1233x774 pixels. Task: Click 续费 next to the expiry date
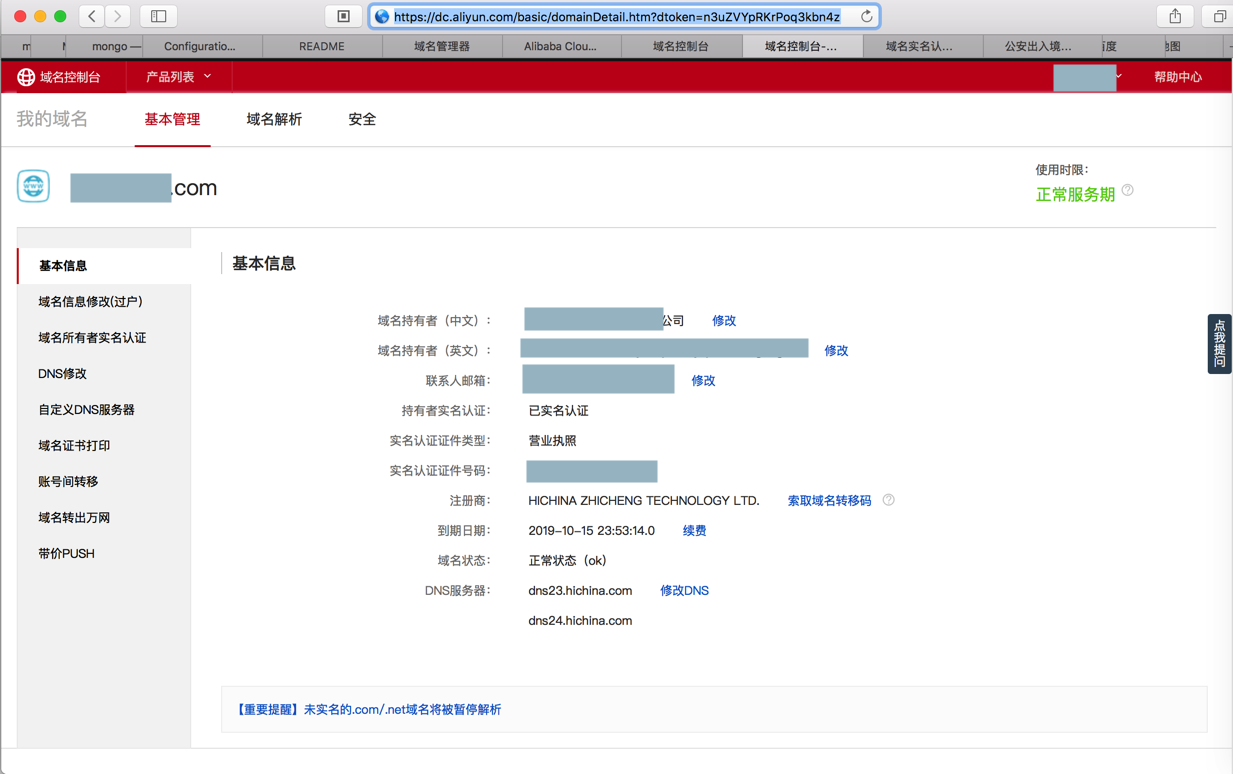(x=694, y=531)
